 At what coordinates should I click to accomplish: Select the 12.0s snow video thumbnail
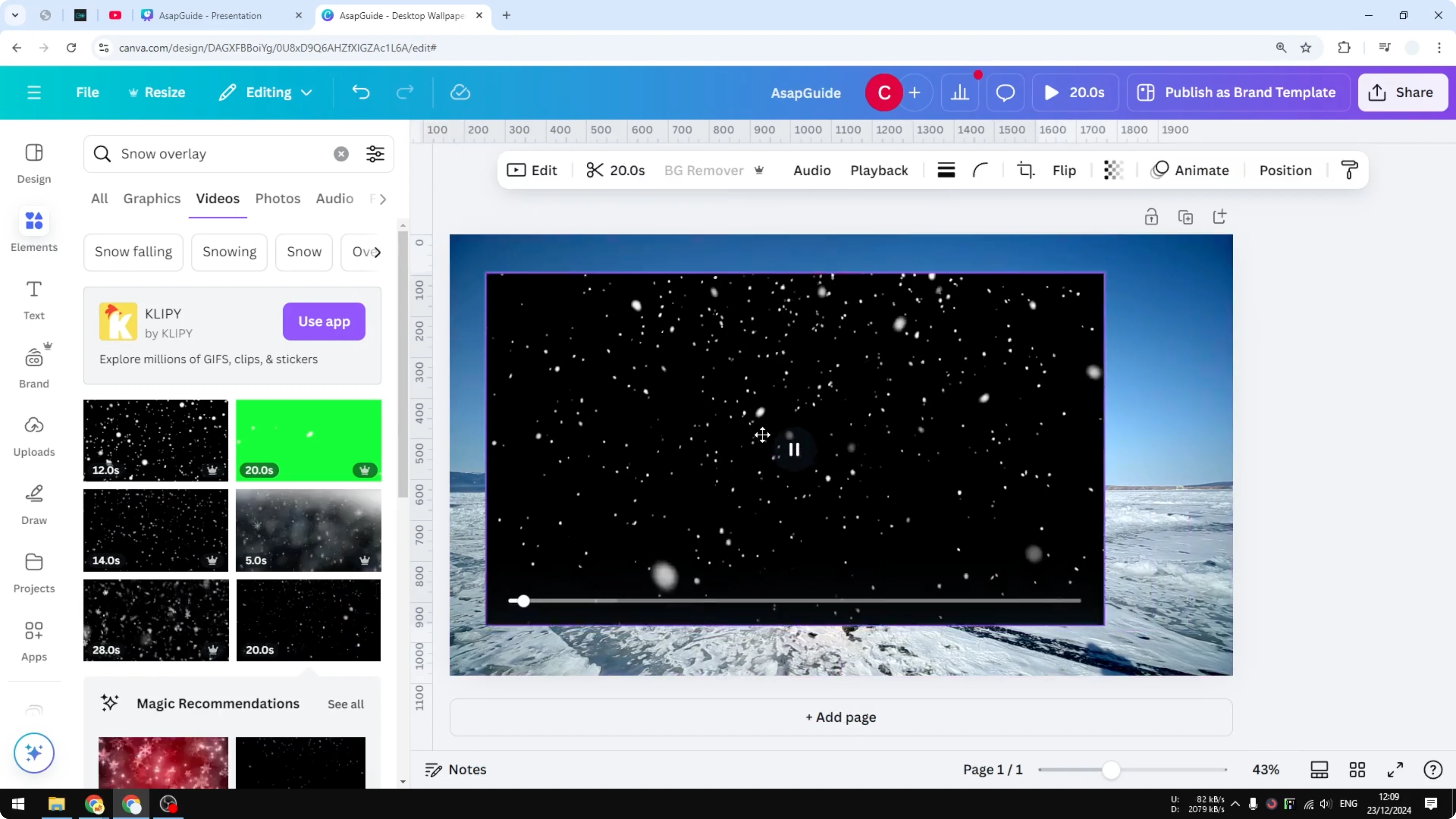[x=155, y=440]
